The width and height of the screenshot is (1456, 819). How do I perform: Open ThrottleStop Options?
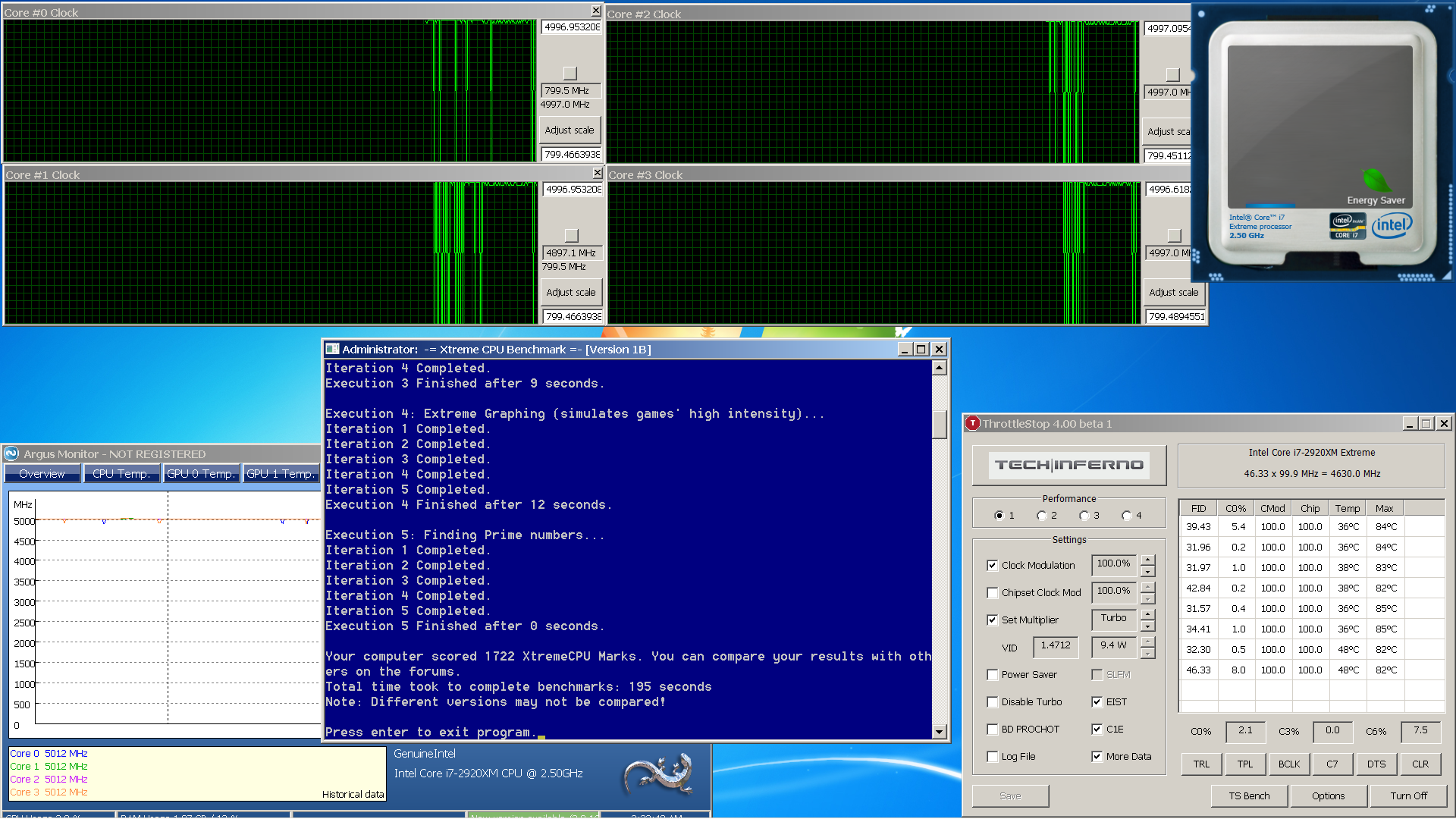pos(1329,796)
